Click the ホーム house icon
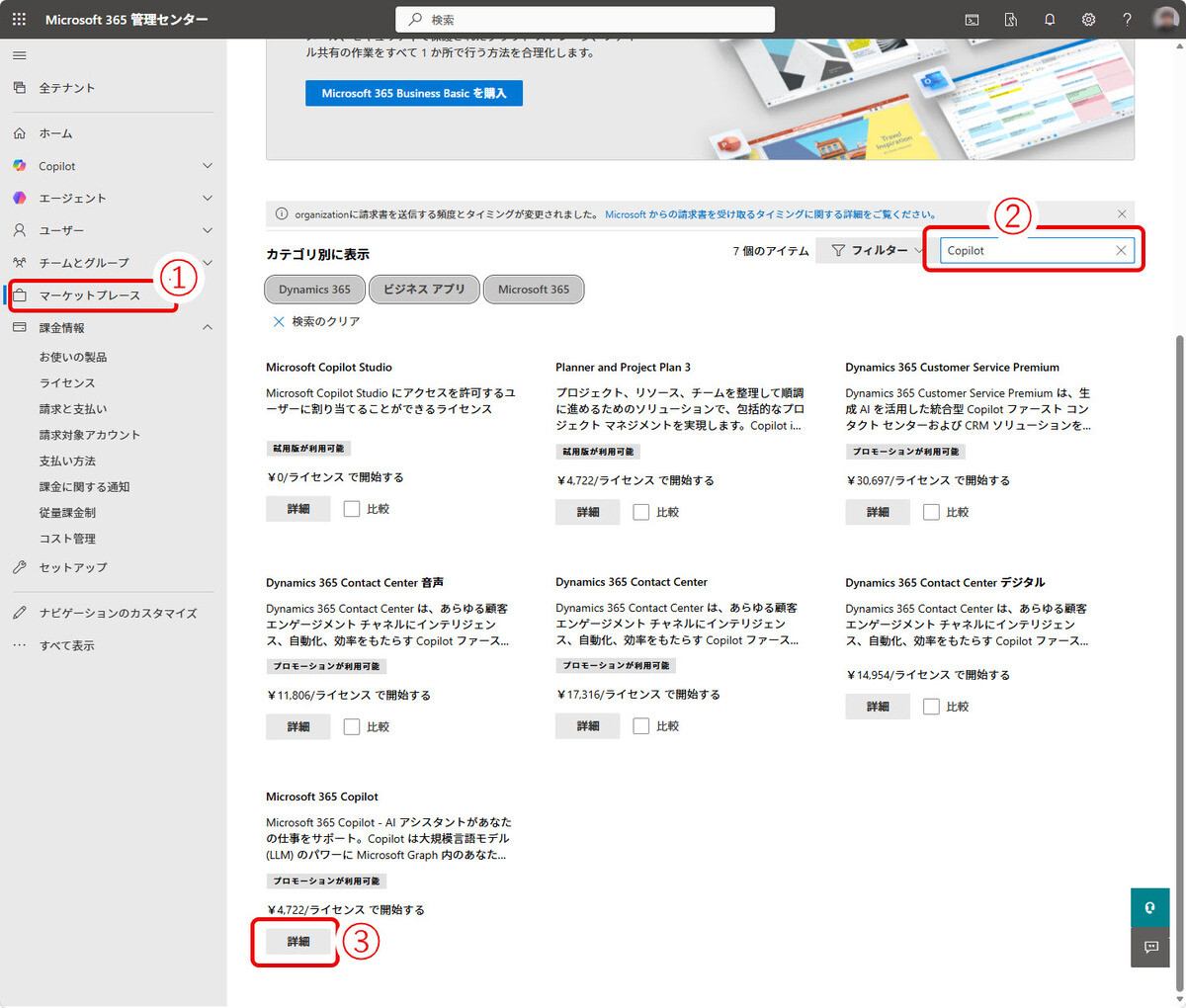This screenshot has width=1186, height=1008. point(20,133)
